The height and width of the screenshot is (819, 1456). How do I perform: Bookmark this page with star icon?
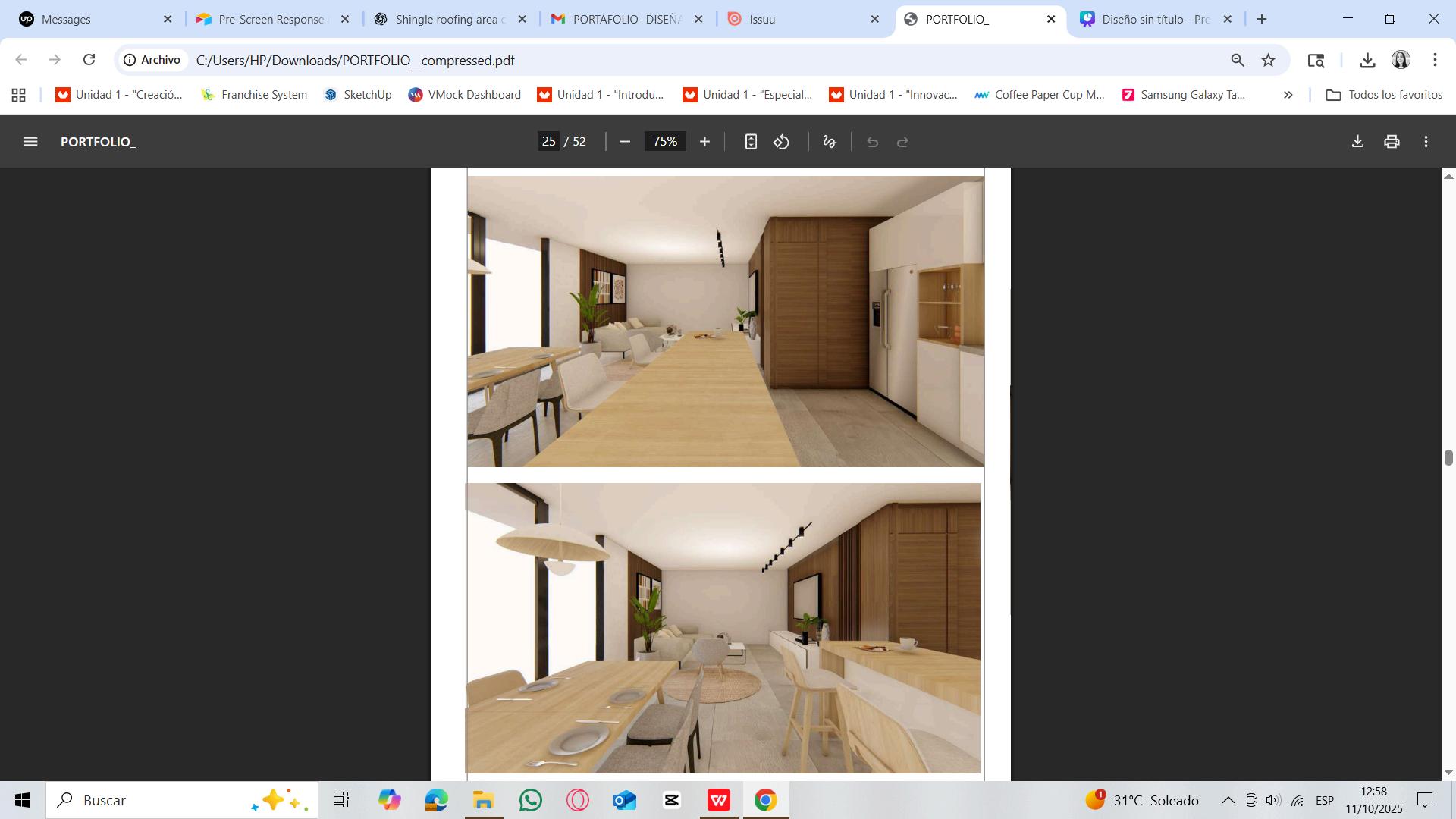[1268, 60]
